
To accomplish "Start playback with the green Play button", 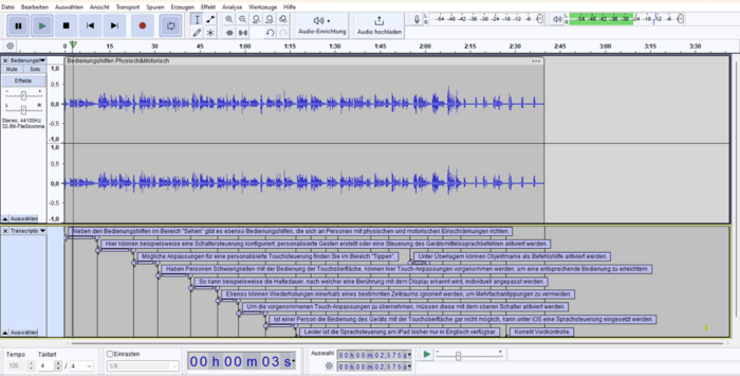I will [x=42, y=26].
